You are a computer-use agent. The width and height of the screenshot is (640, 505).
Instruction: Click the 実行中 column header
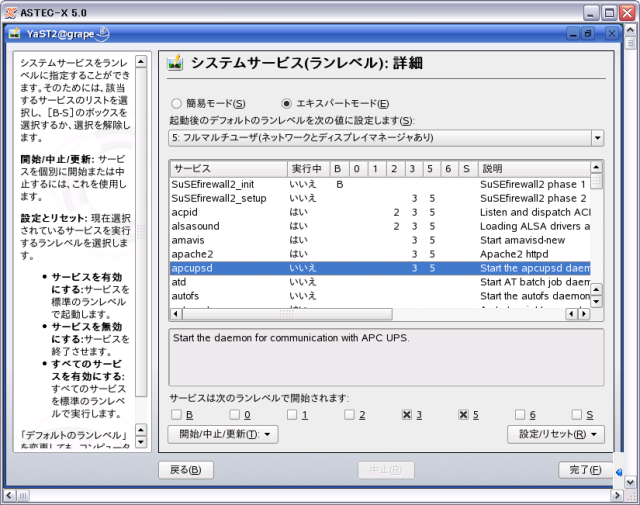pyautogui.click(x=307, y=168)
